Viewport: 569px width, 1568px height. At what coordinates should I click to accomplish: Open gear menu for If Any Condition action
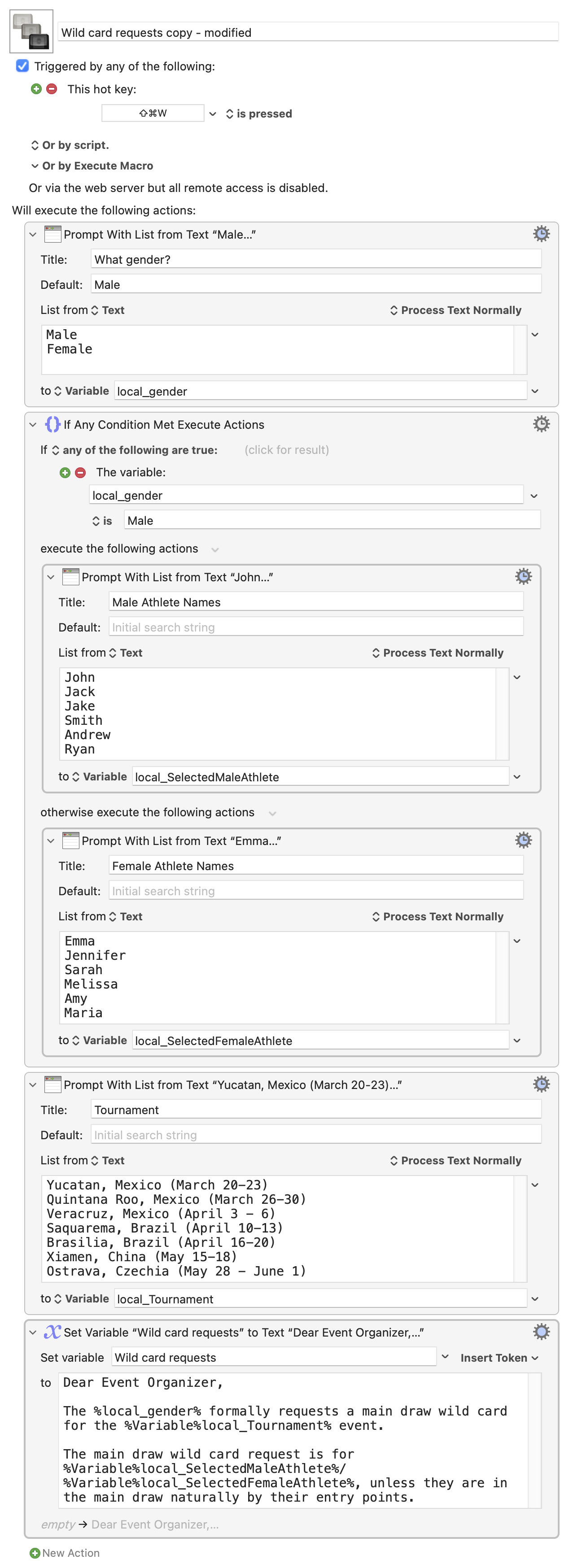[x=541, y=424]
